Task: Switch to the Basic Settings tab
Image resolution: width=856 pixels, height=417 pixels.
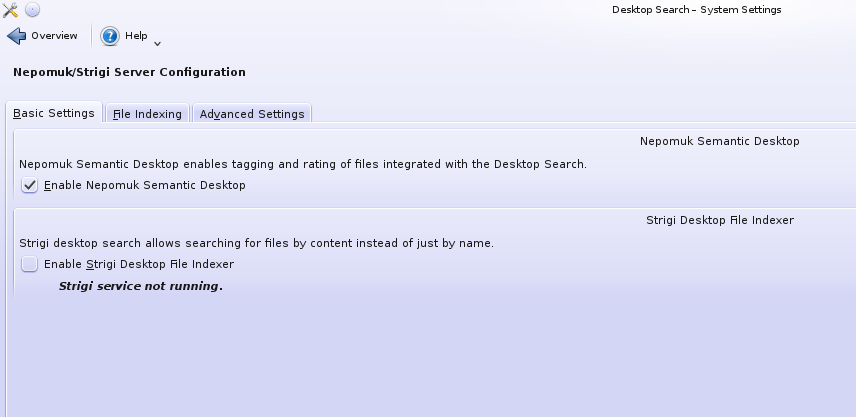Action: click(53, 113)
